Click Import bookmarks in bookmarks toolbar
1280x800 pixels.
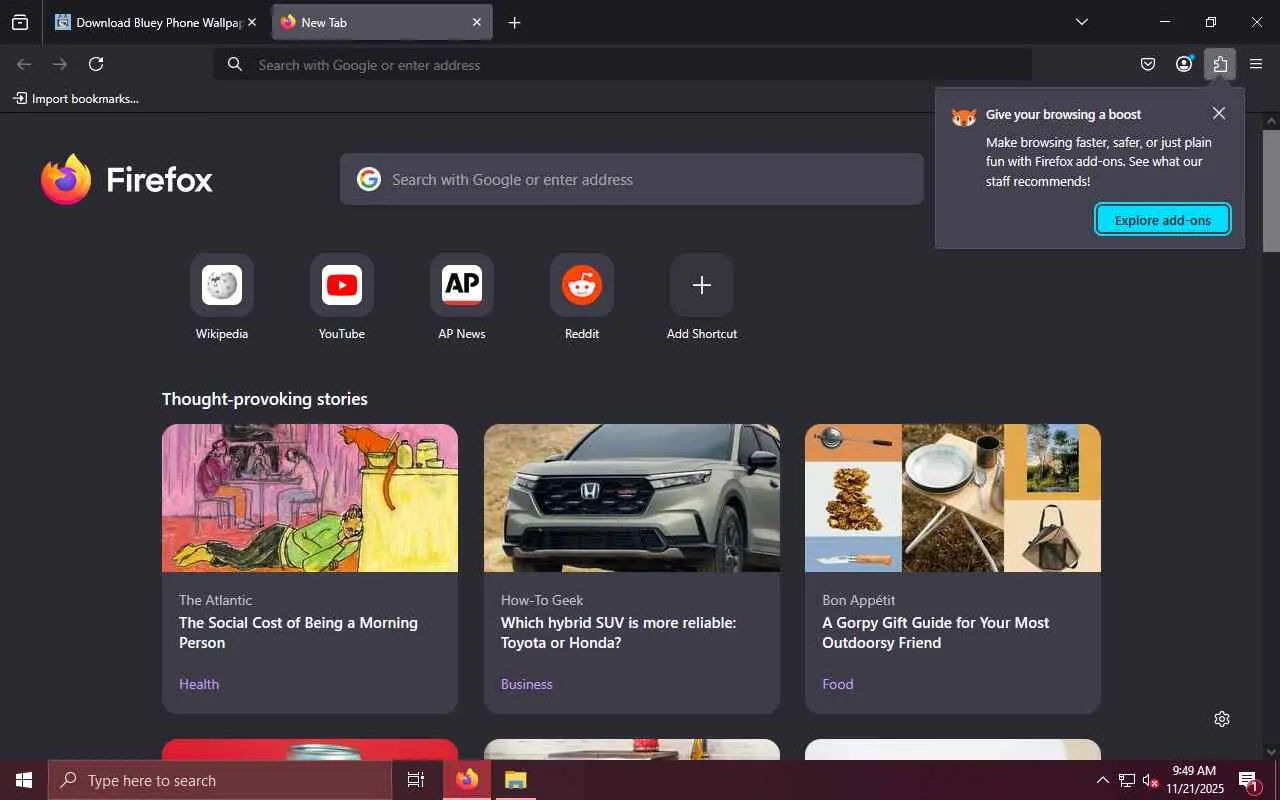pos(76,98)
